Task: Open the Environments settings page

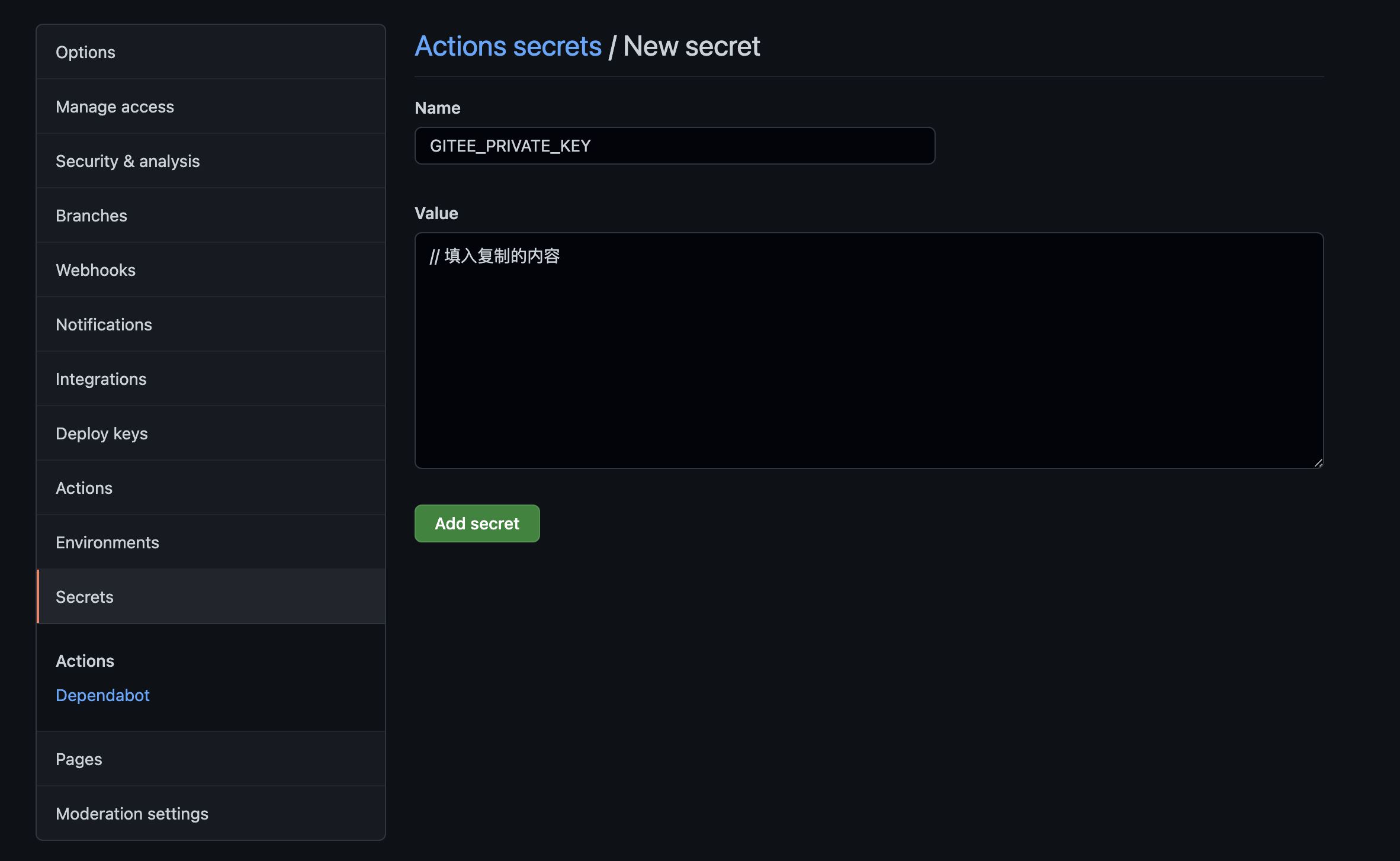Action: coord(107,542)
